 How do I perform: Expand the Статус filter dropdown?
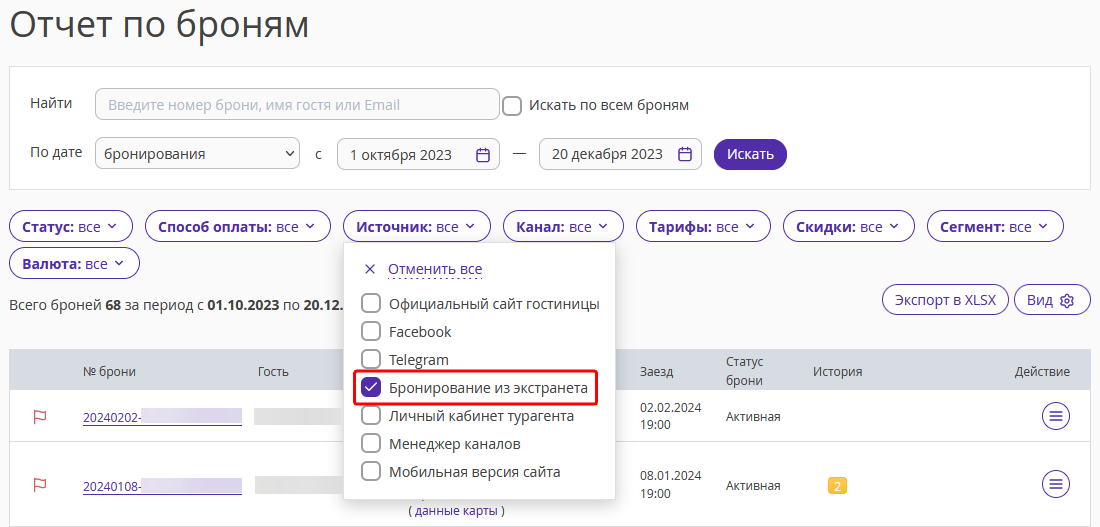(71, 227)
